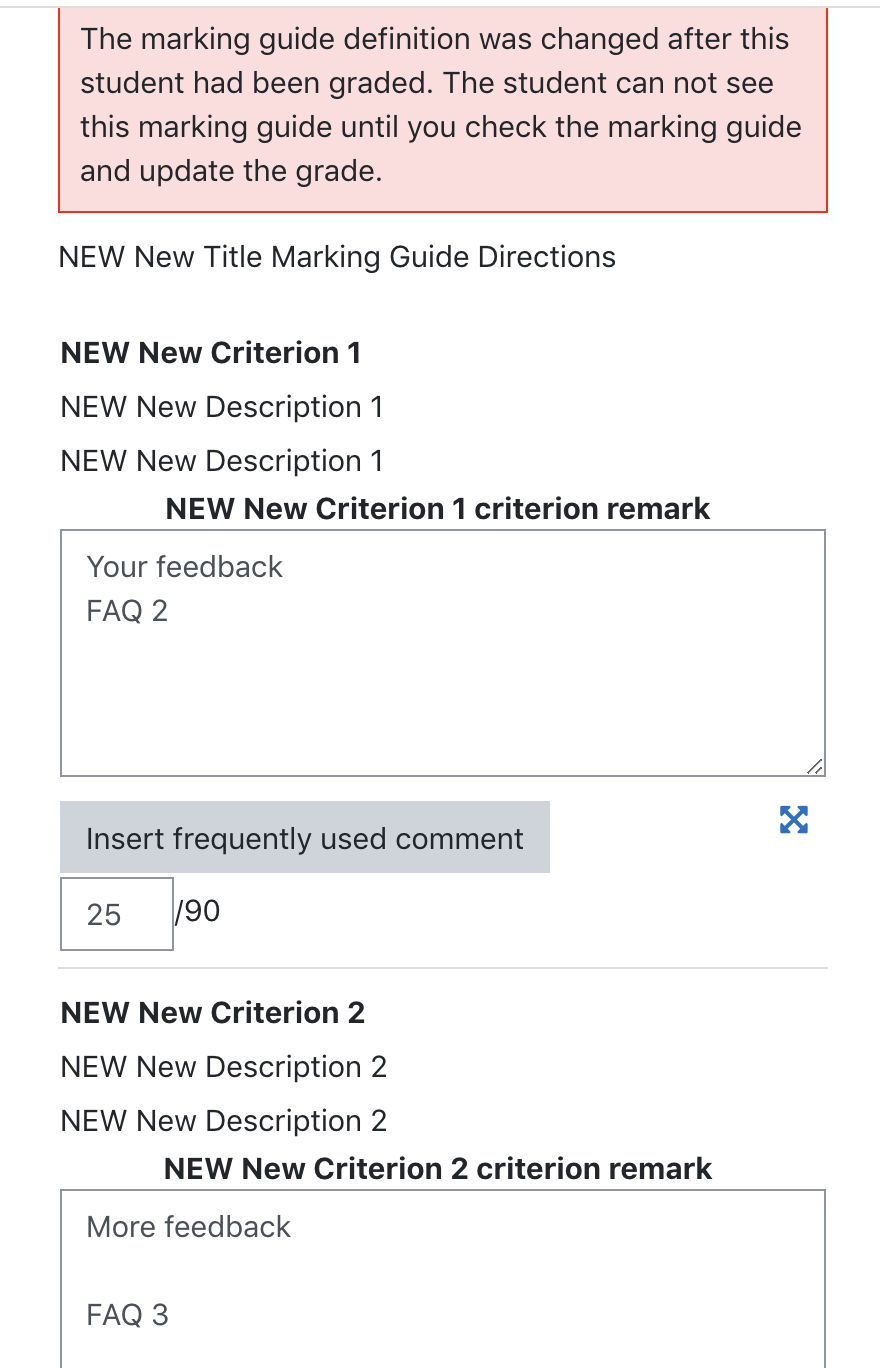Screen dimensions: 880x1368
Task: Click NEW New Criterion 1 heading
Action: tap(211, 353)
